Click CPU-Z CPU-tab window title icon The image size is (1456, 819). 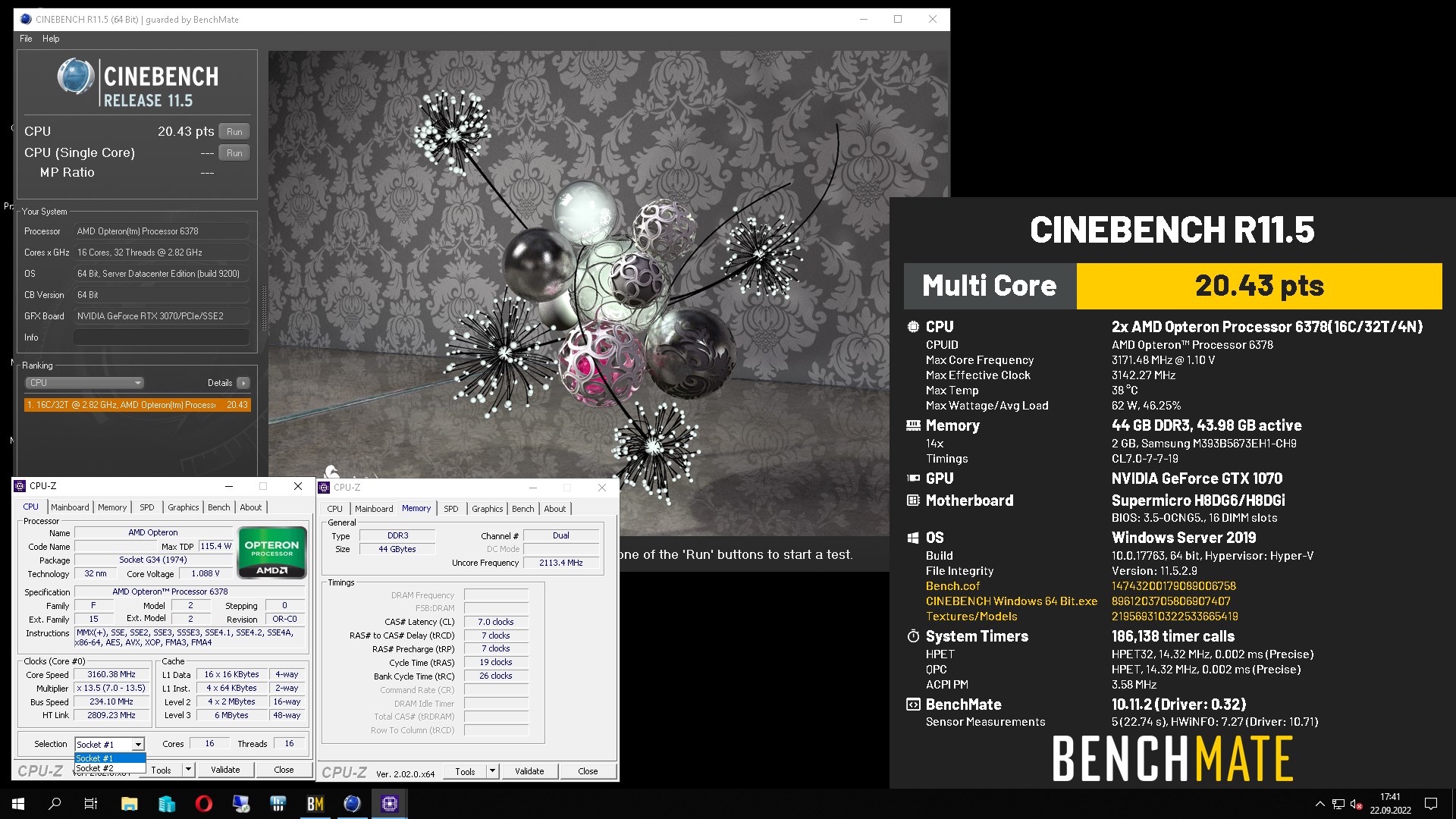pos(20,486)
